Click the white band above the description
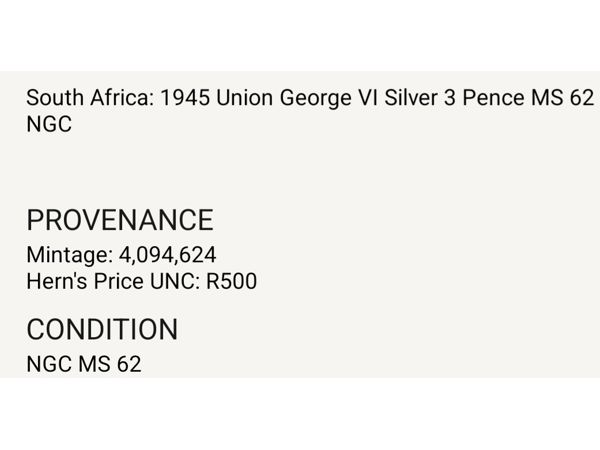This screenshot has height=450, width=600. point(300,35)
